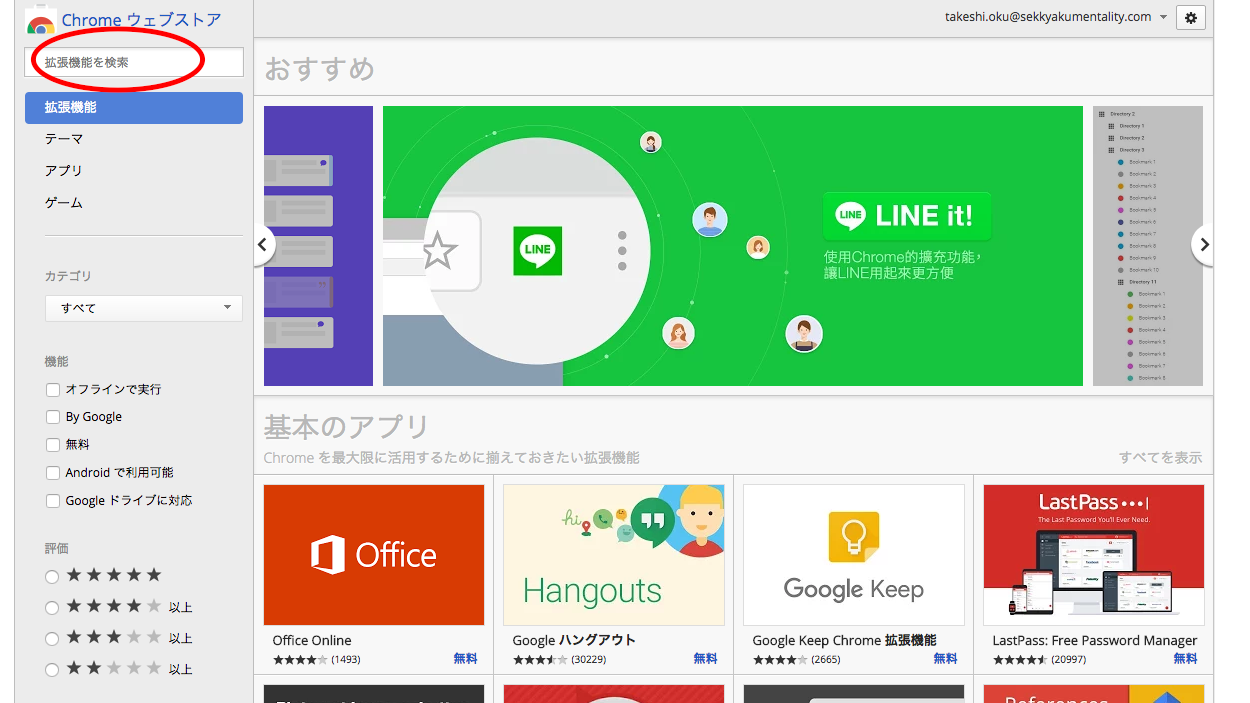The image size is (1250, 703).
Task: Click 無料 under Office Online
Action: [x=466, y=659]
